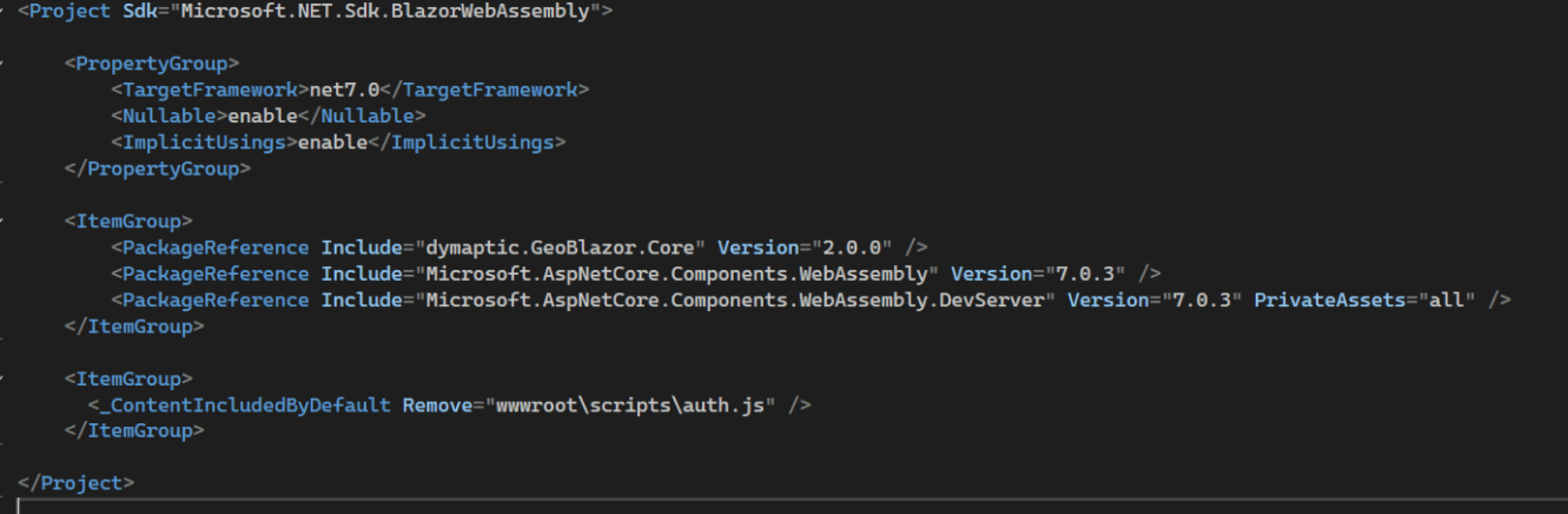Viewport: 1568px width, 514px height.
Task: Click the closing ItemGroup tag after the PackageReference lines
Action: pyautogui.click(x=135, y=327)
